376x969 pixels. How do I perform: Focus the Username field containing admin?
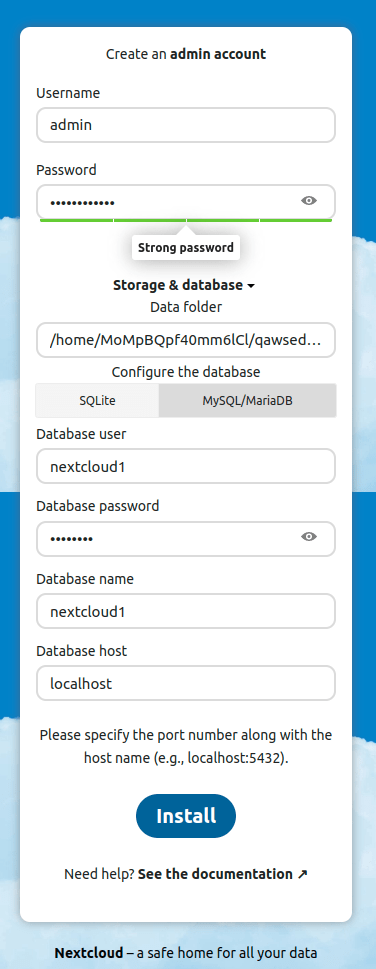(186, 125)
